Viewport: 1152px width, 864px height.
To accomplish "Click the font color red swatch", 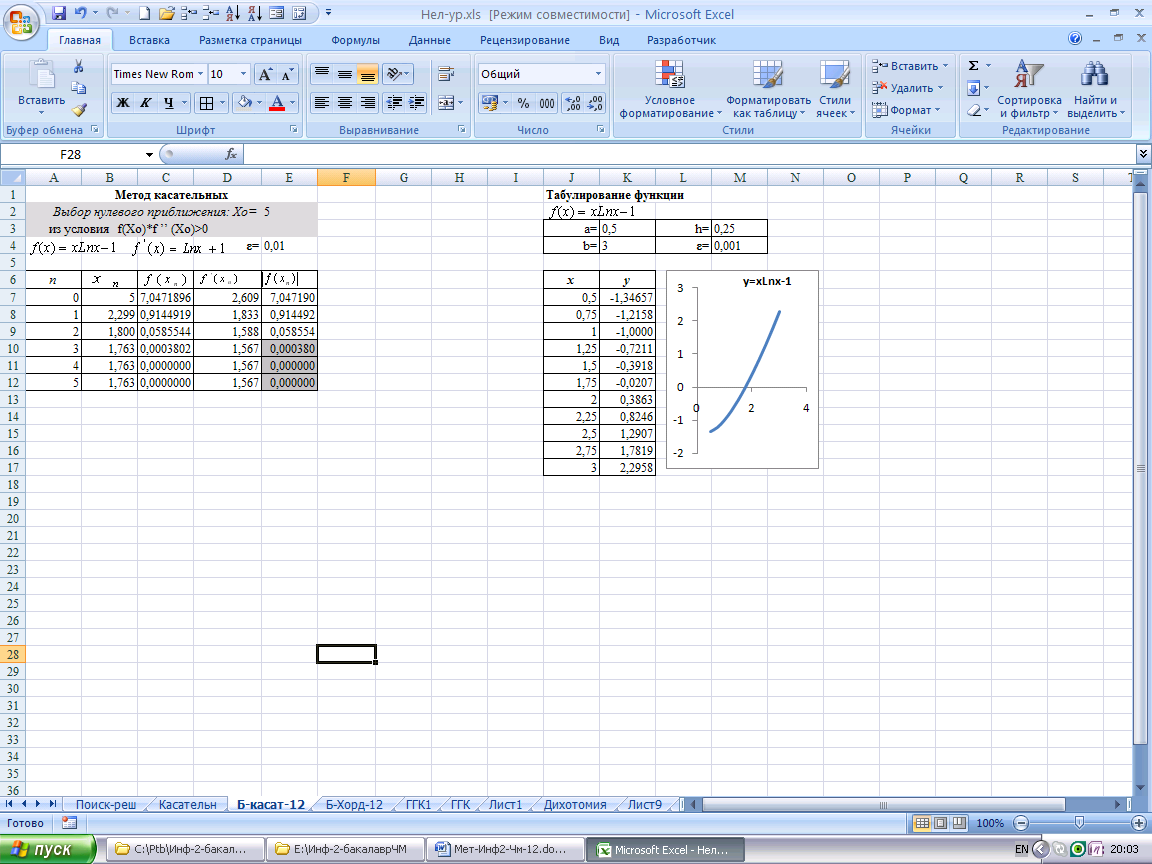I will (x=277, y=103).
